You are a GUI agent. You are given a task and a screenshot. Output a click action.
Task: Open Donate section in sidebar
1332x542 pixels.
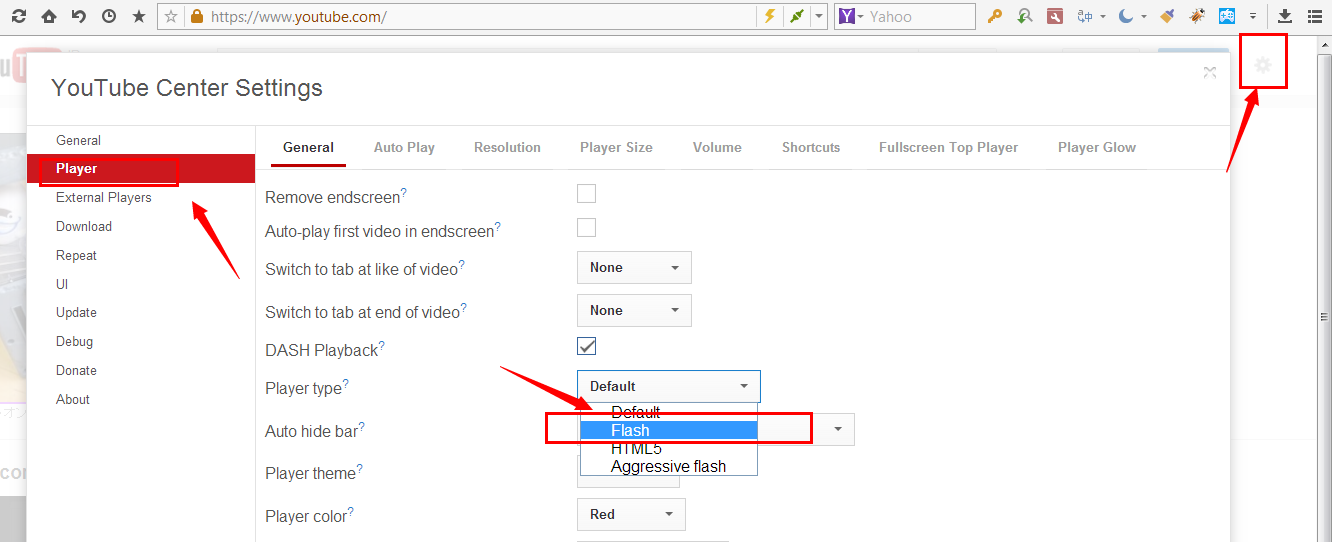pyautogui.click(x=141, y=370)
